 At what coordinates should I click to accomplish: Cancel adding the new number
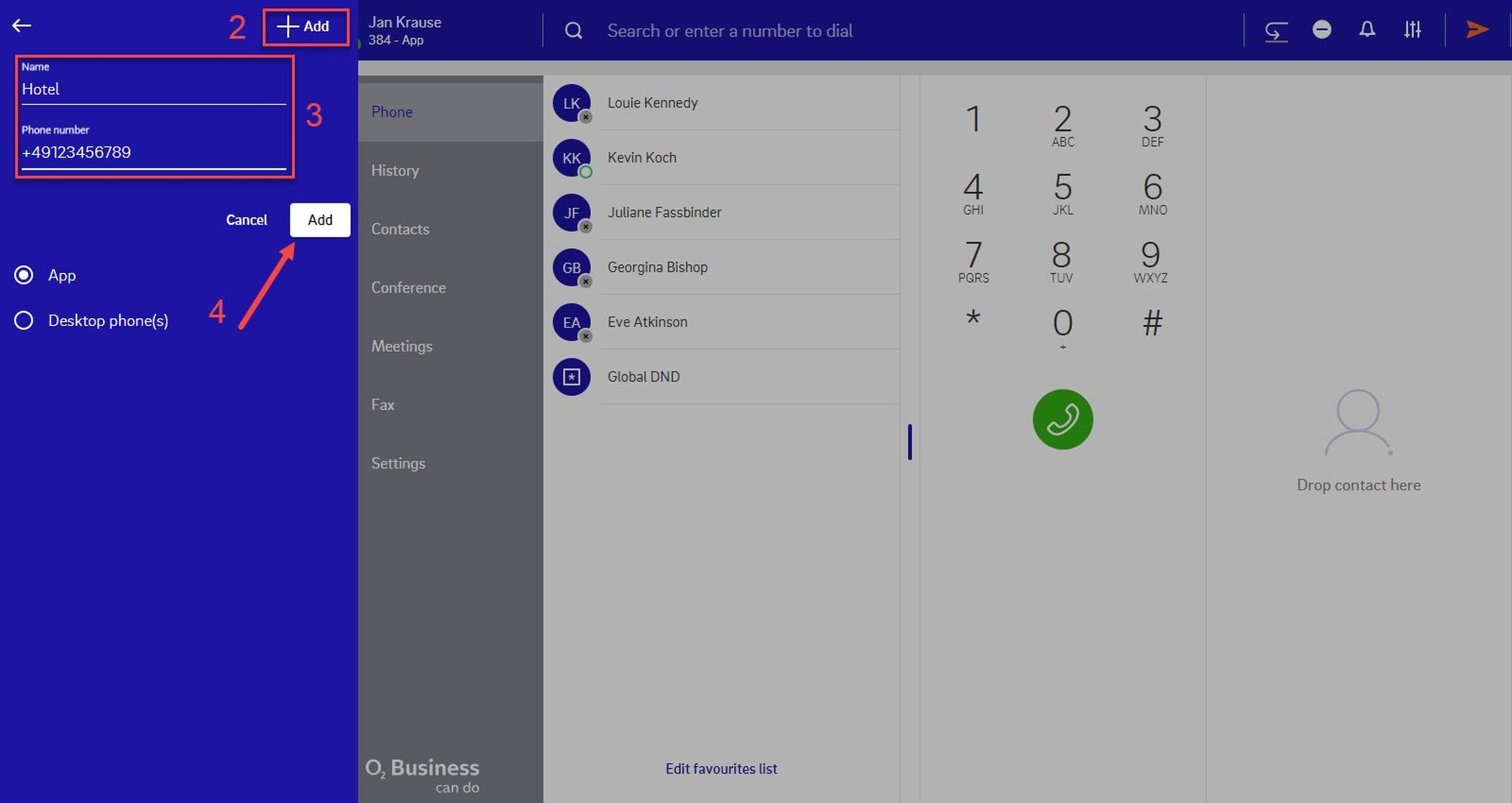(x=246, y=220)
